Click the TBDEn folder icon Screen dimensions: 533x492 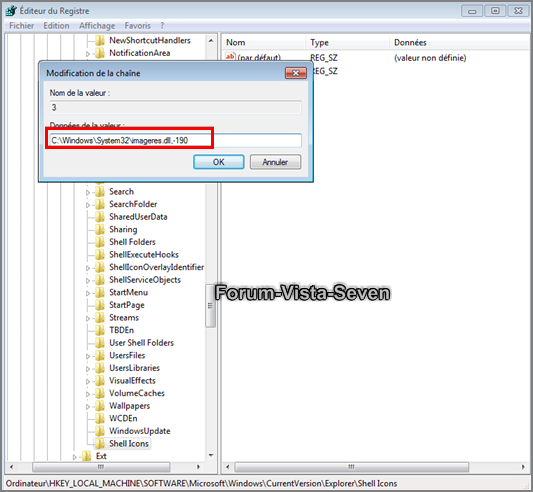[99, 330]
